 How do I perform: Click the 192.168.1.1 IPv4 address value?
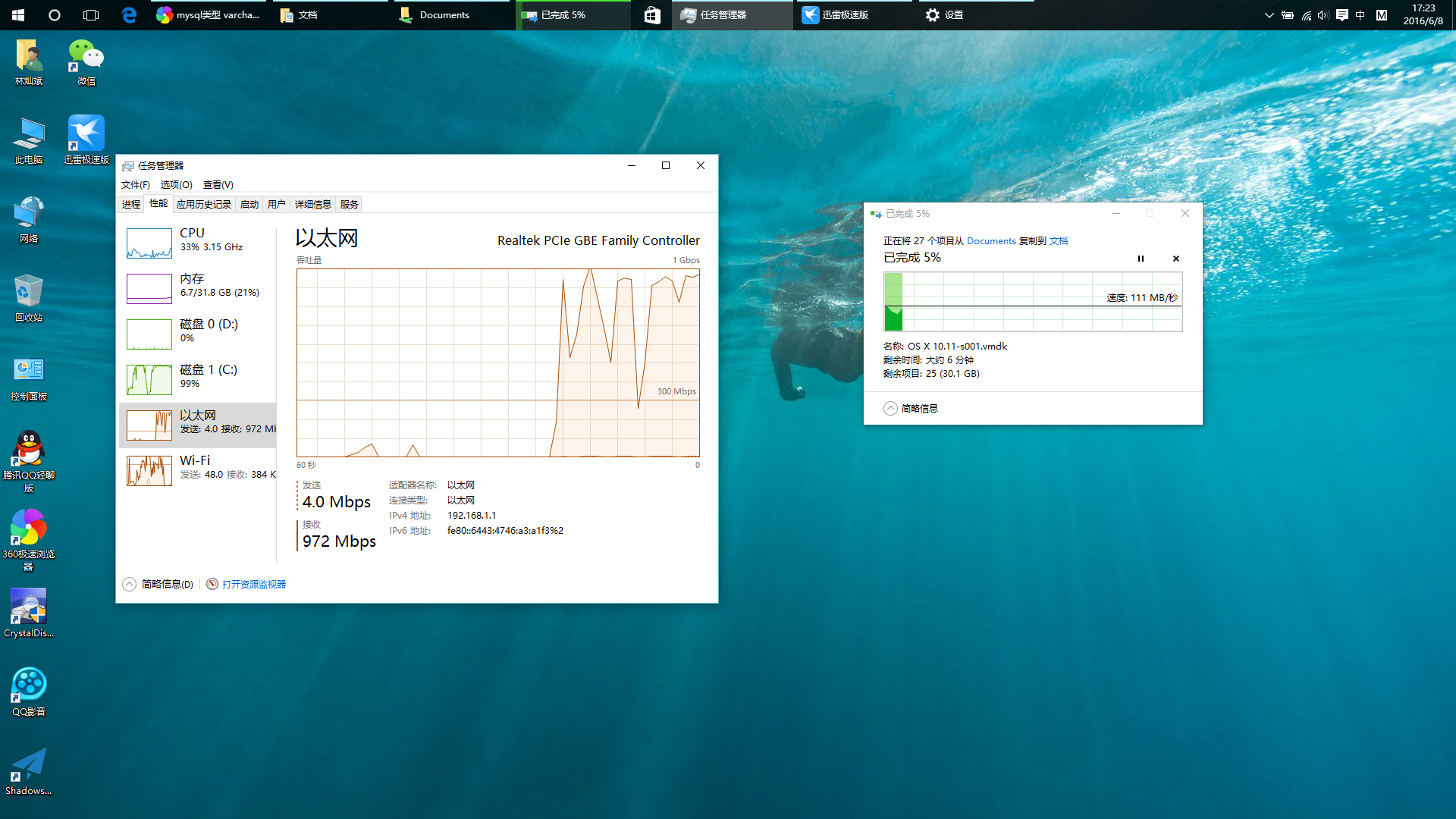472,515
